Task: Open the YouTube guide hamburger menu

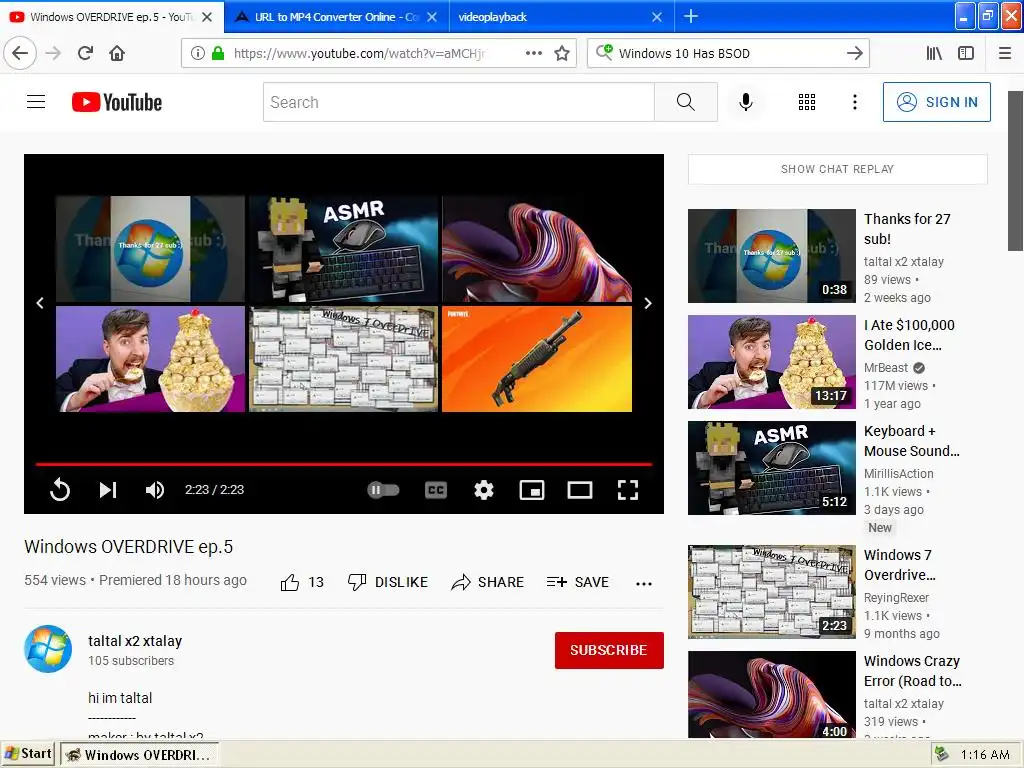Action: [36, 102]
